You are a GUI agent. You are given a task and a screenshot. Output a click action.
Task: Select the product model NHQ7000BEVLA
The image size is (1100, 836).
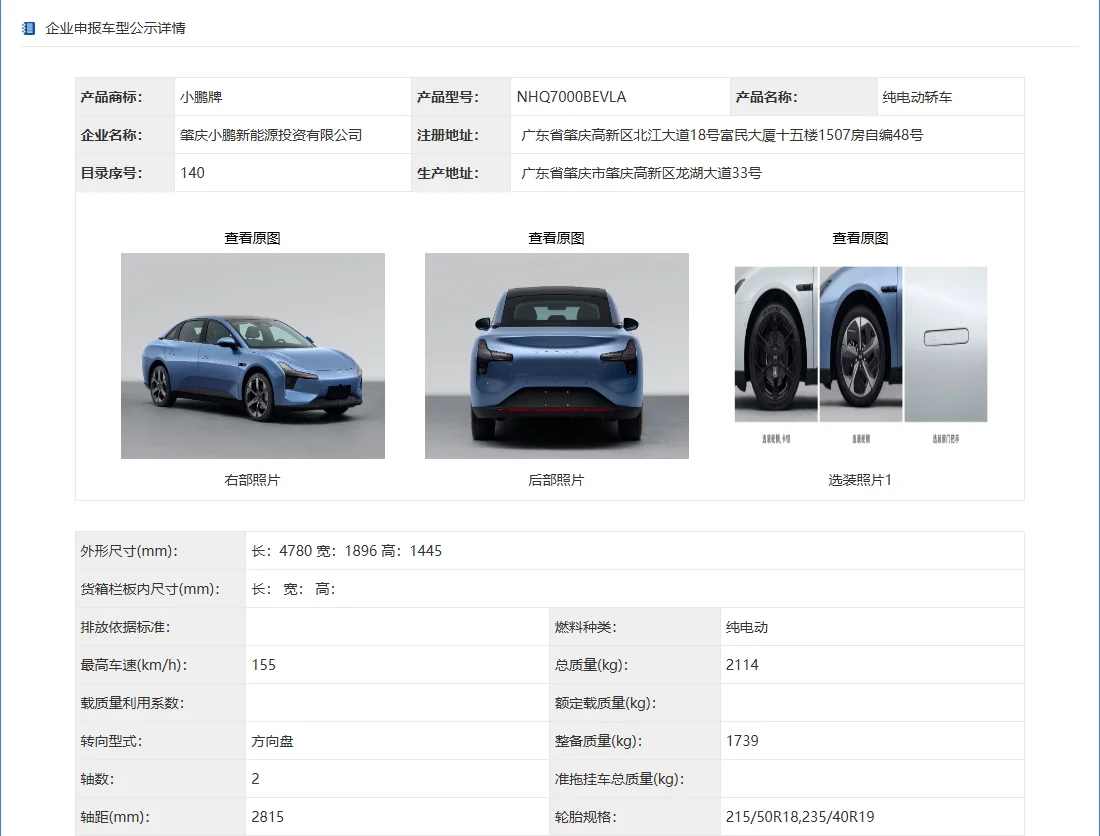click(571, 97)
